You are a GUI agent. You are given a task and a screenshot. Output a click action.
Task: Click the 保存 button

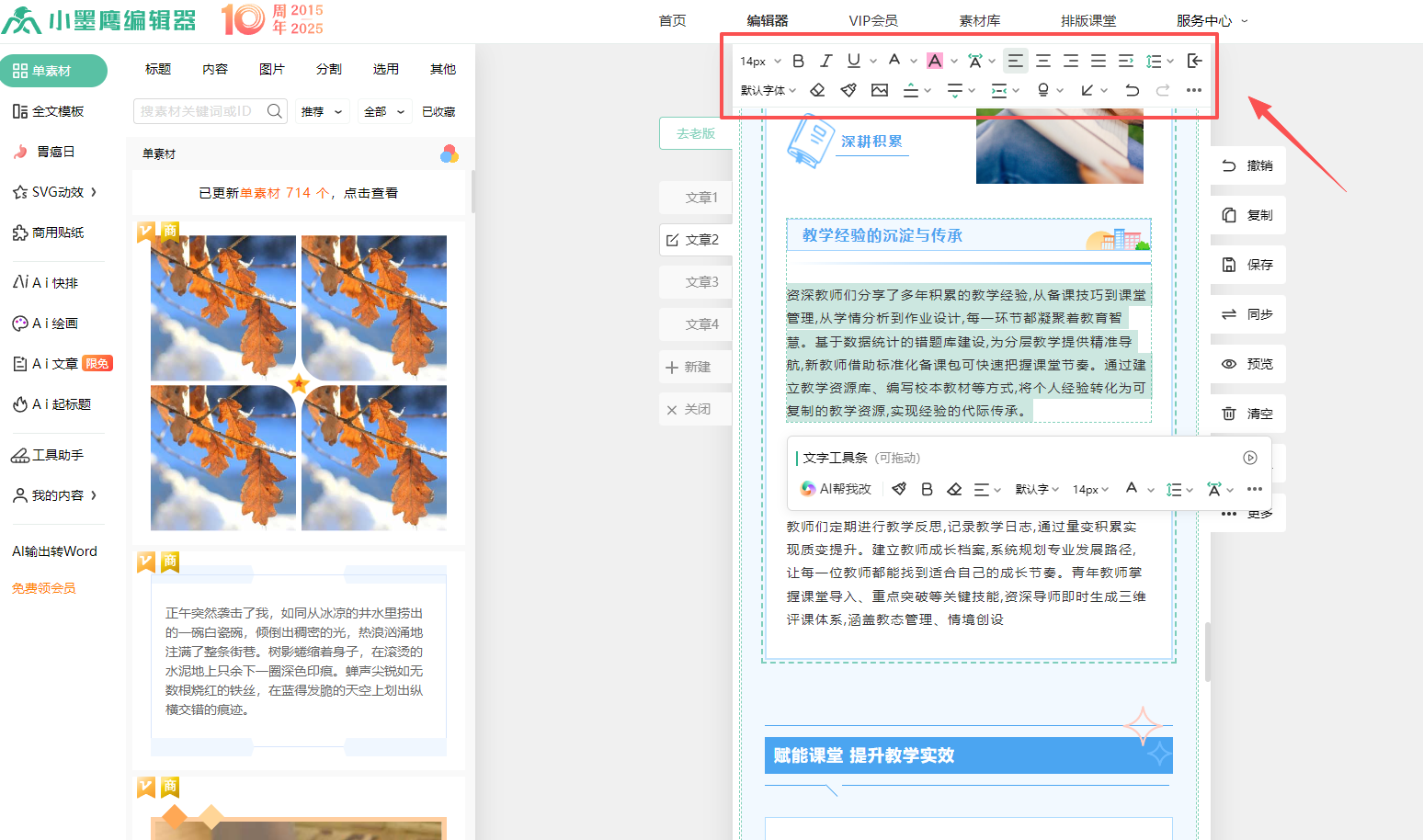pyautogui.click(x=1247, y=265)
